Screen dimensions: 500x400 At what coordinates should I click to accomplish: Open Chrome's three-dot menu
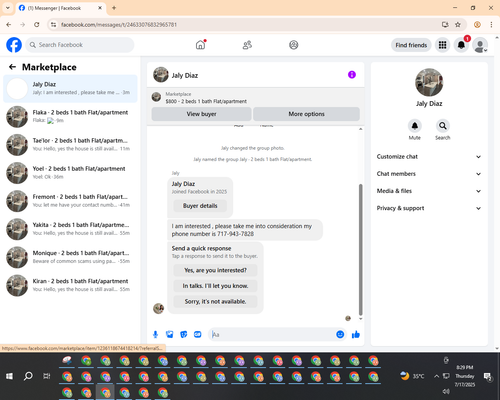[x=491, y=25]
